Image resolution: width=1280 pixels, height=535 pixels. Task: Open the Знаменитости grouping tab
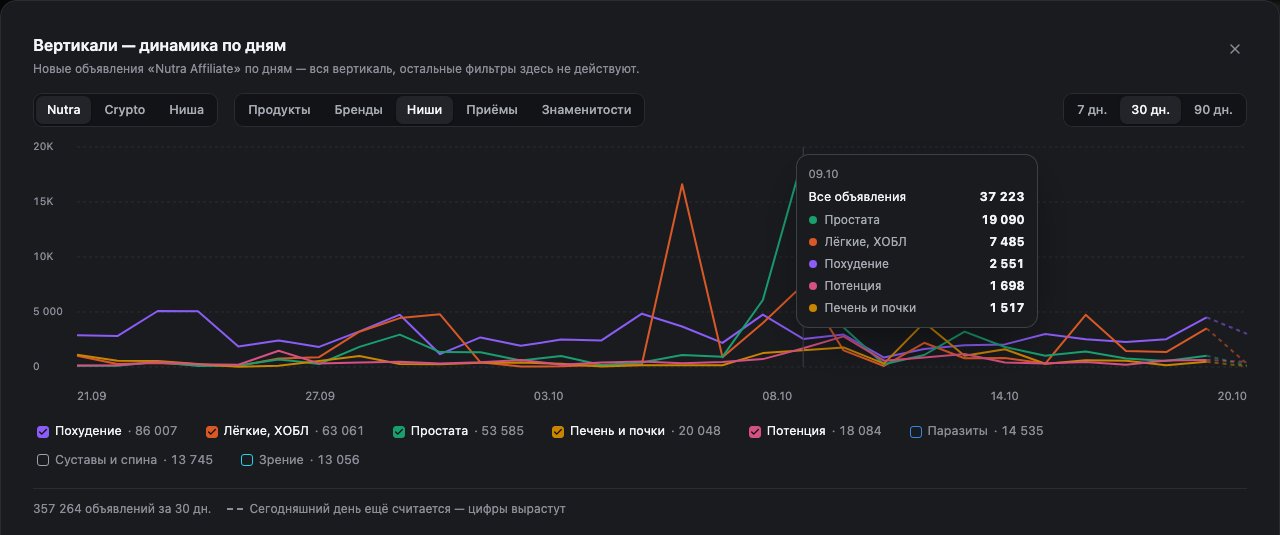586,110
